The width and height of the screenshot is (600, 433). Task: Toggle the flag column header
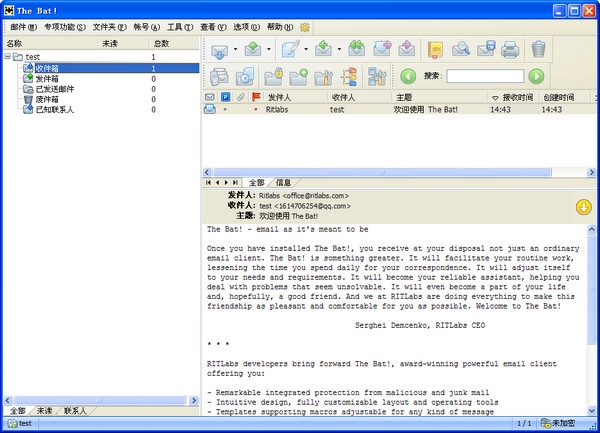(256, 97)
